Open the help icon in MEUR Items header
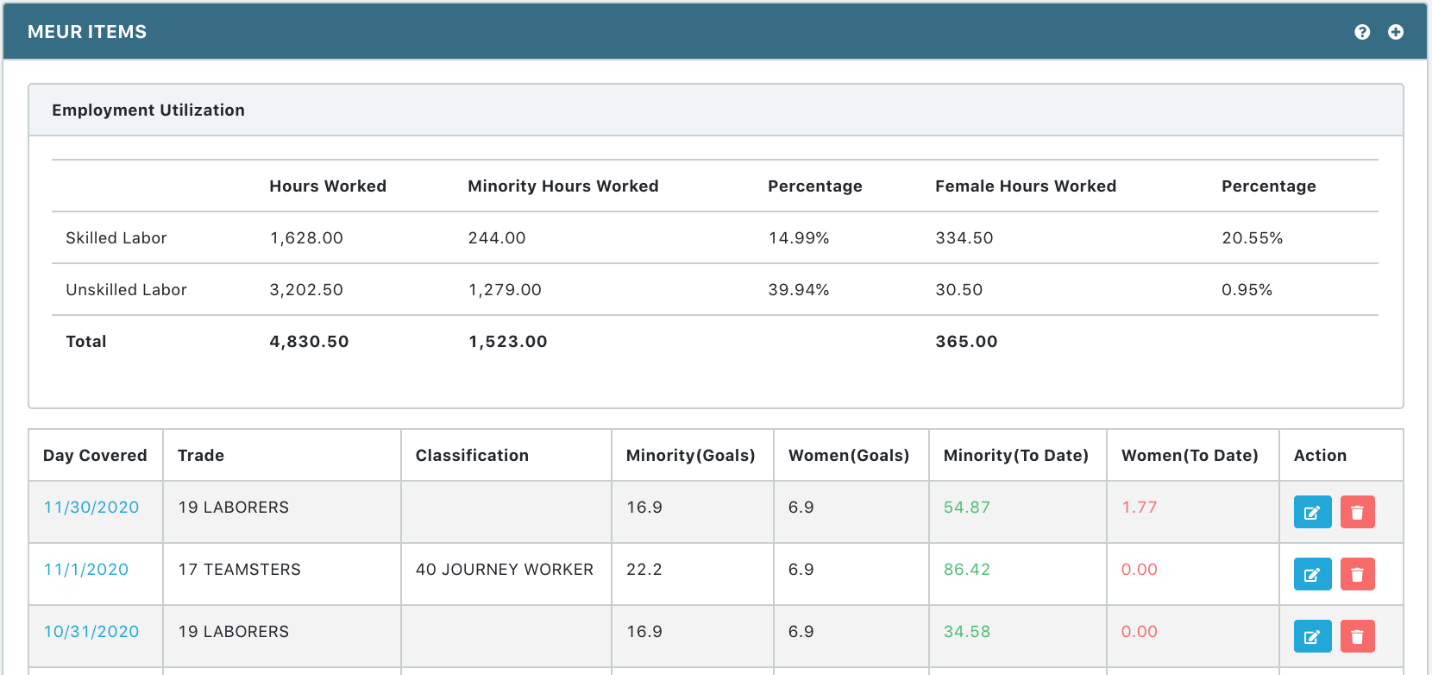This screenshot has height=675, width=1432. 1362,32
